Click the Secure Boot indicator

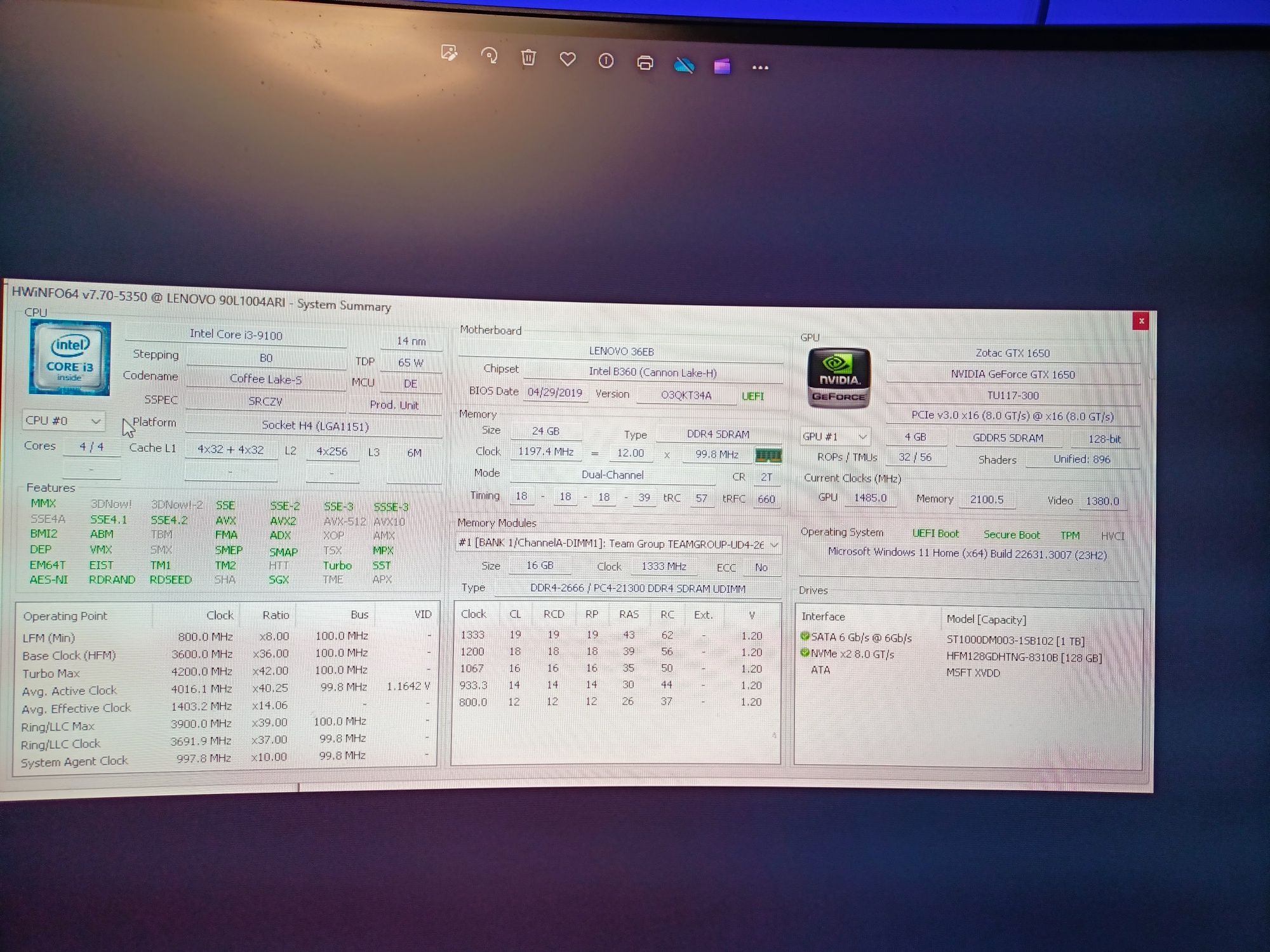pyautogui.click(x=1012, y=535)
